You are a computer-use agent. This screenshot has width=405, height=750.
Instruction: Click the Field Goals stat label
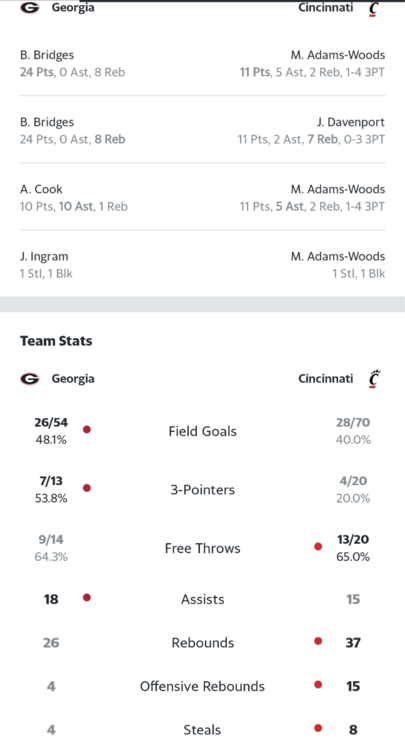click(x=202, y=431)
